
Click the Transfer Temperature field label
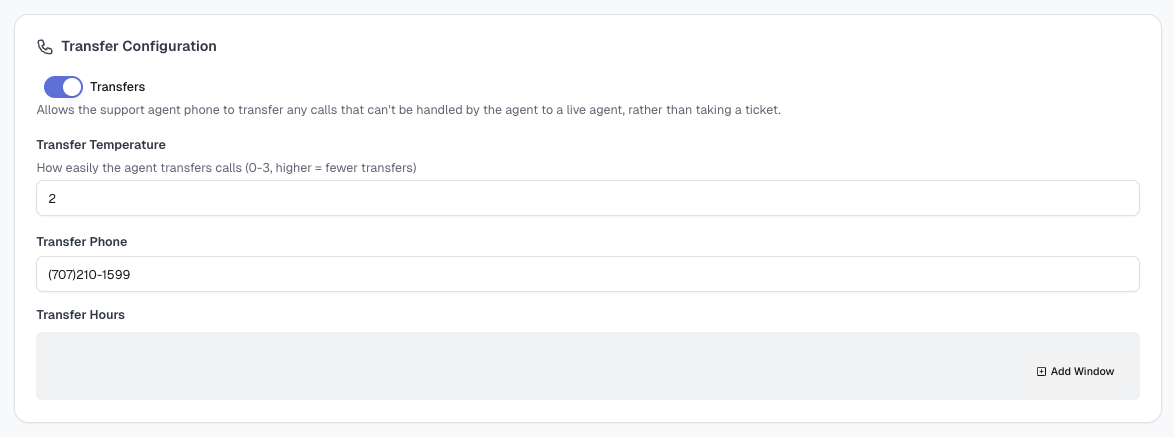pos(101,144)
